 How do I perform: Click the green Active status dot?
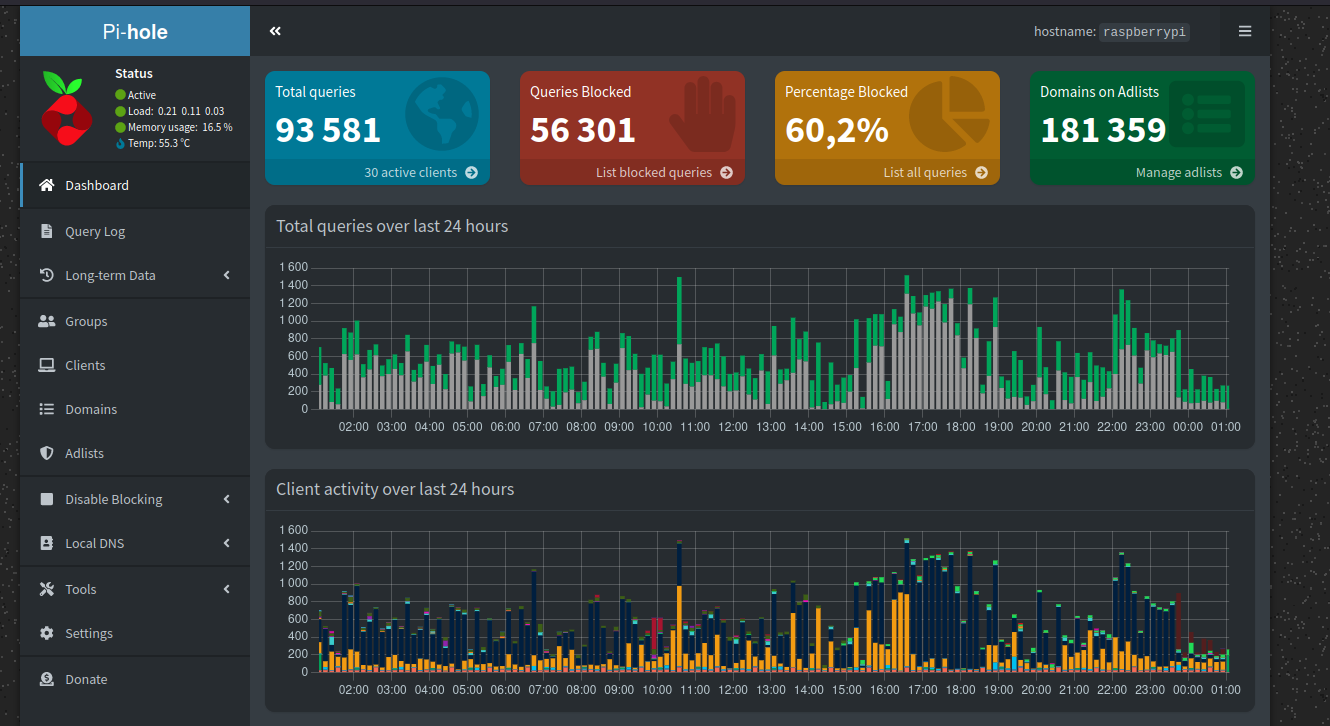pyautogui.click(x=121, y=95)
